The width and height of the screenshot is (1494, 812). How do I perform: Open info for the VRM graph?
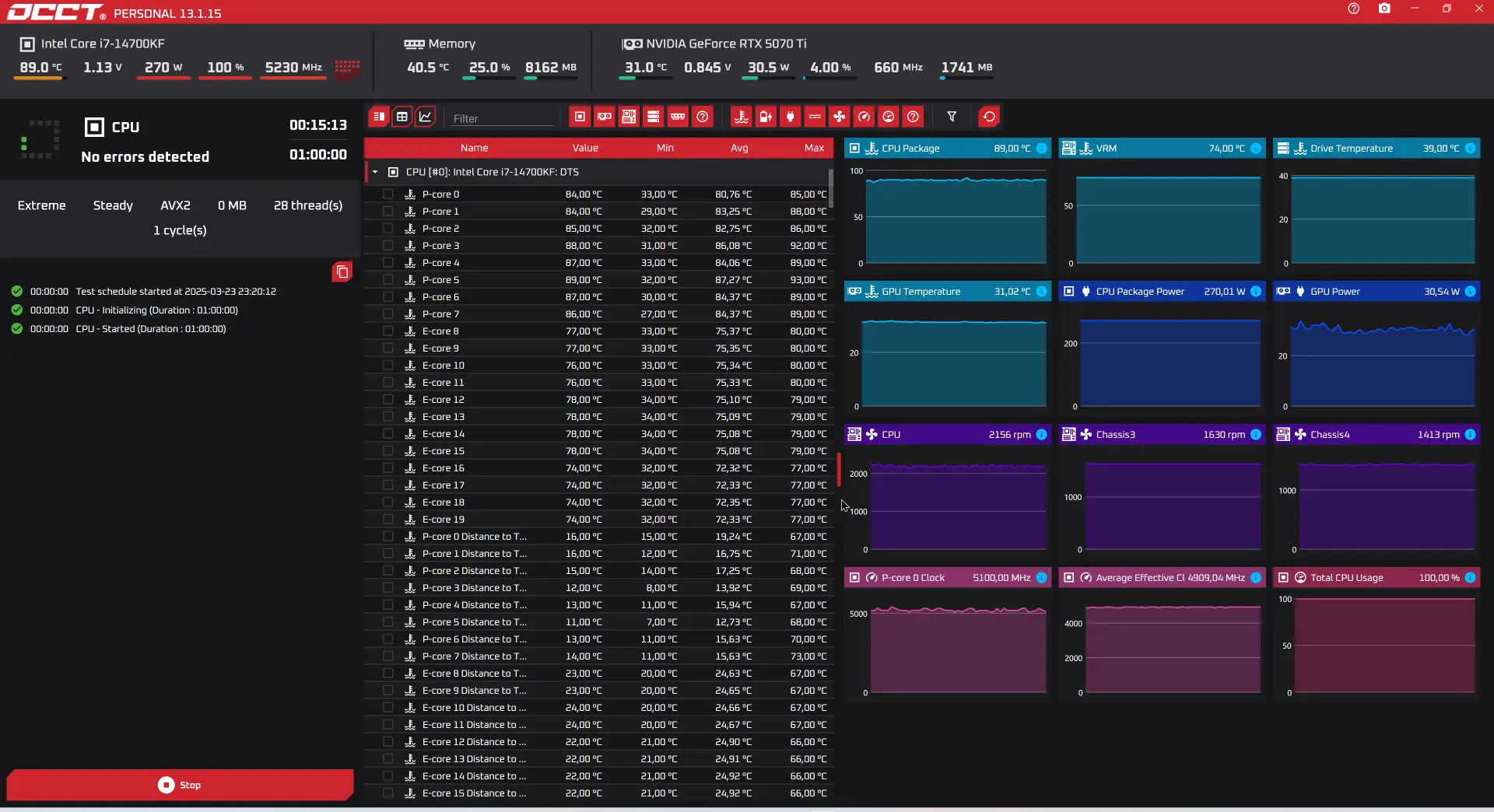[1256, 149]
